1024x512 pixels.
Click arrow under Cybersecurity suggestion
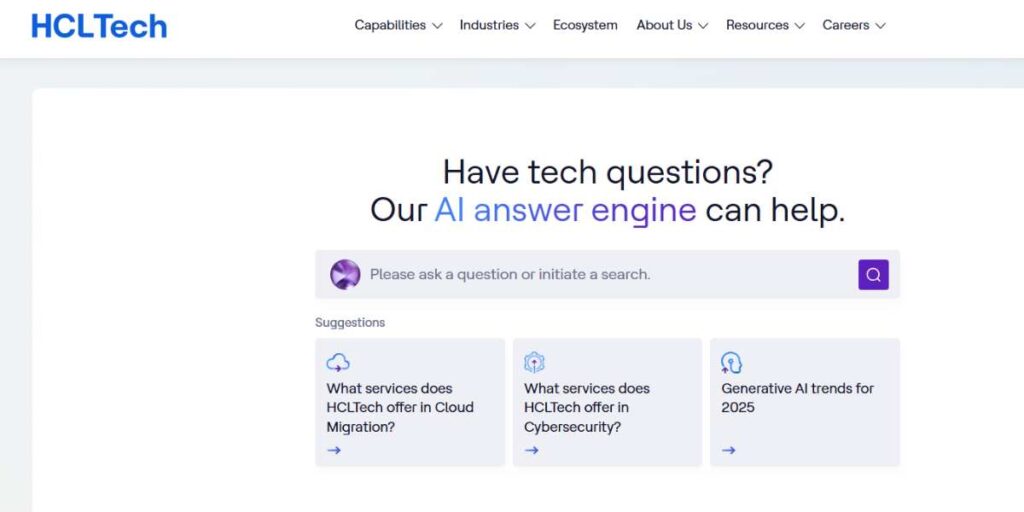pos(532,450)
